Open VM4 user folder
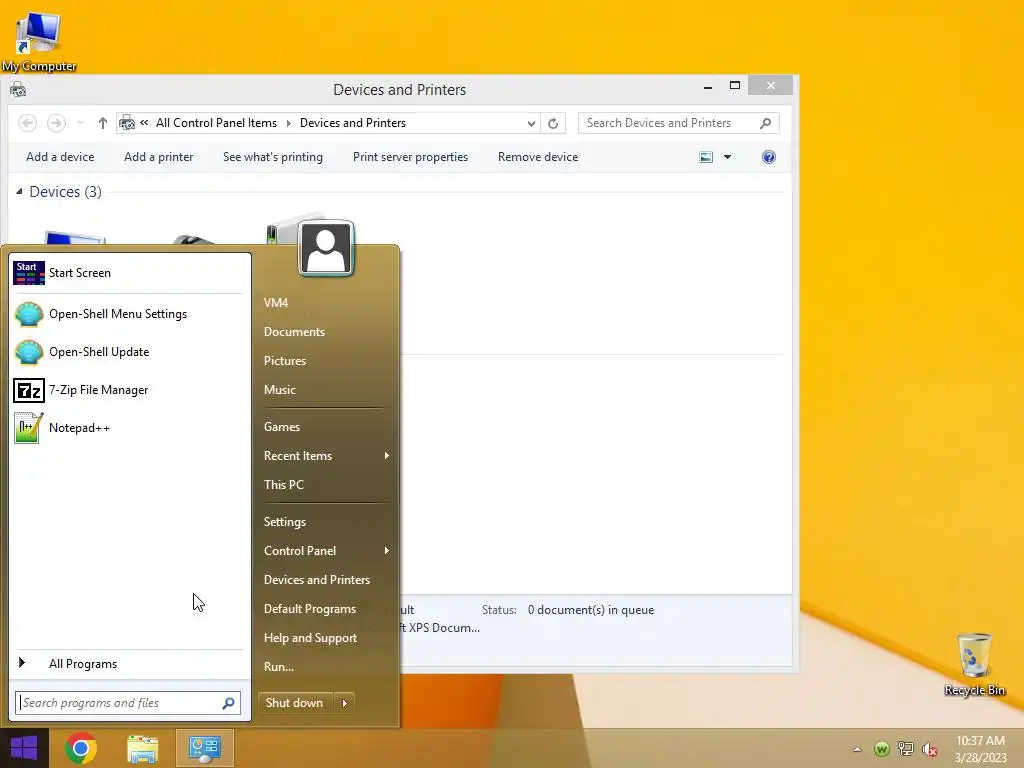1024x768 pixels. [x=276, y=302]
